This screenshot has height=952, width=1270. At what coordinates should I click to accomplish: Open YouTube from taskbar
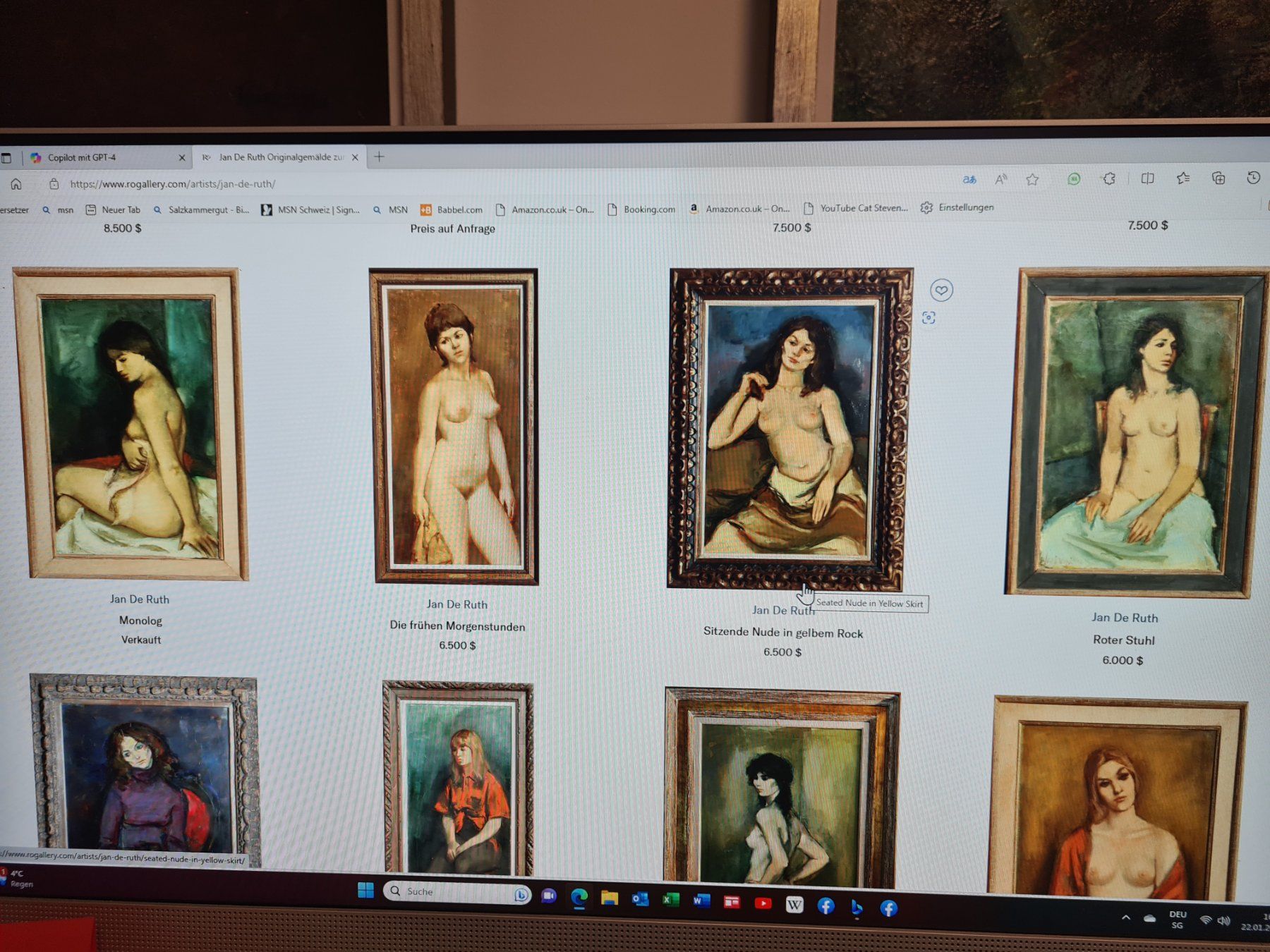763,903
